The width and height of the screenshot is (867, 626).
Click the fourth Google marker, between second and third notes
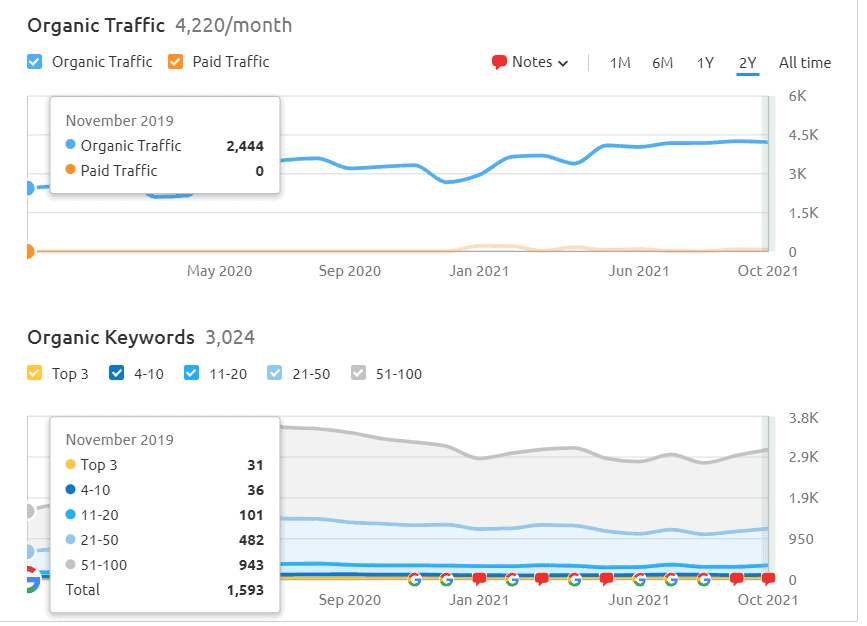tap(574, 579)
